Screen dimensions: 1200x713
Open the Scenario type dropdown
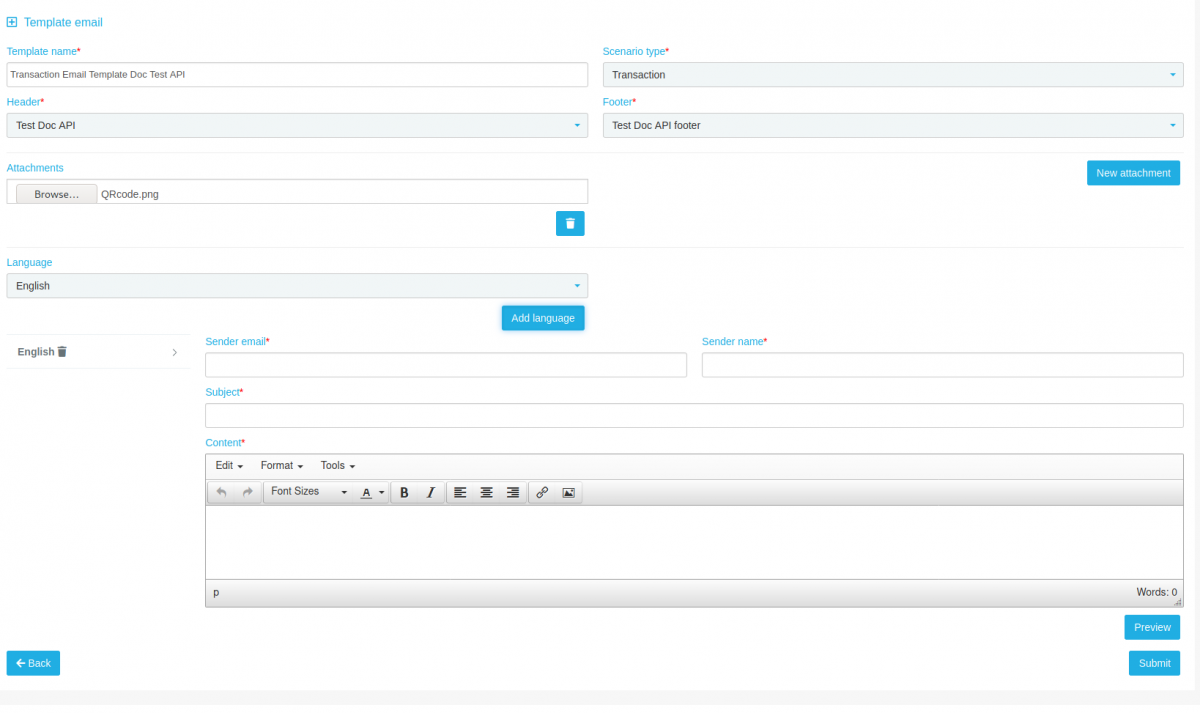point(893,75)
